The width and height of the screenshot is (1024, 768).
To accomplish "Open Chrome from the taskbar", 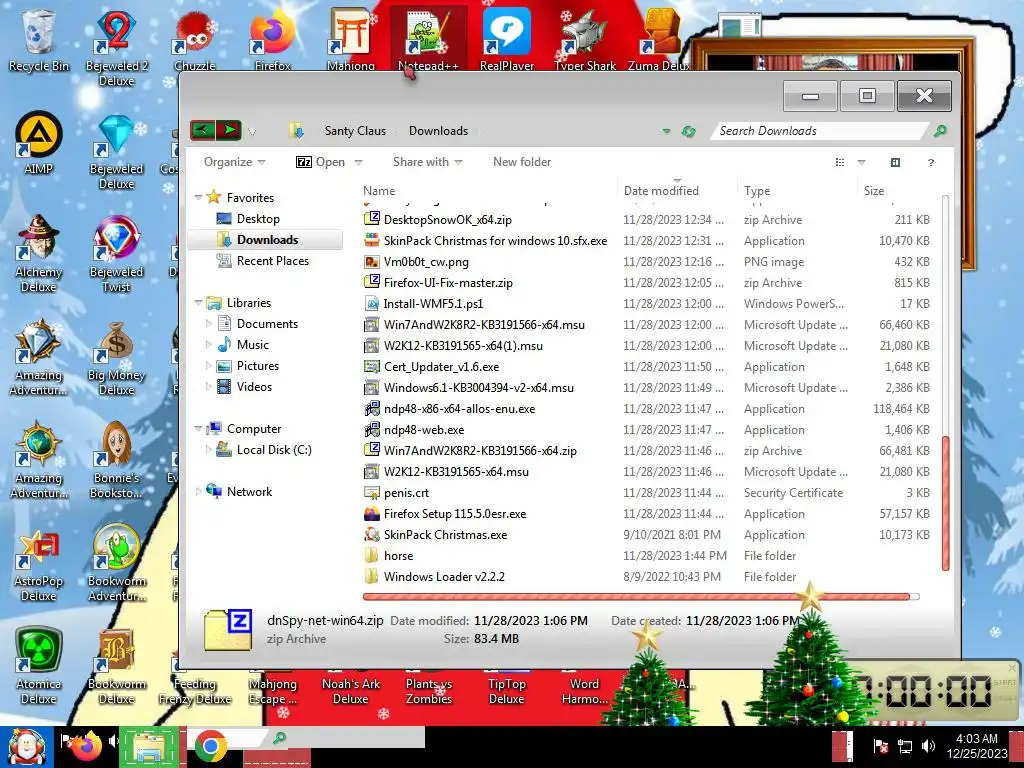I will 210,746.
